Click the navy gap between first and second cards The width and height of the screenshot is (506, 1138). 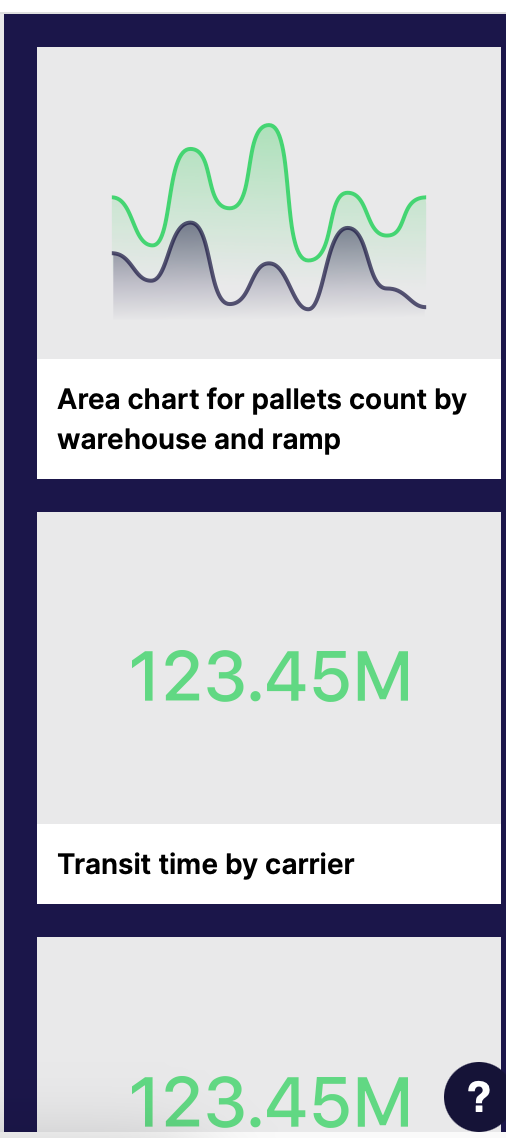269,496
